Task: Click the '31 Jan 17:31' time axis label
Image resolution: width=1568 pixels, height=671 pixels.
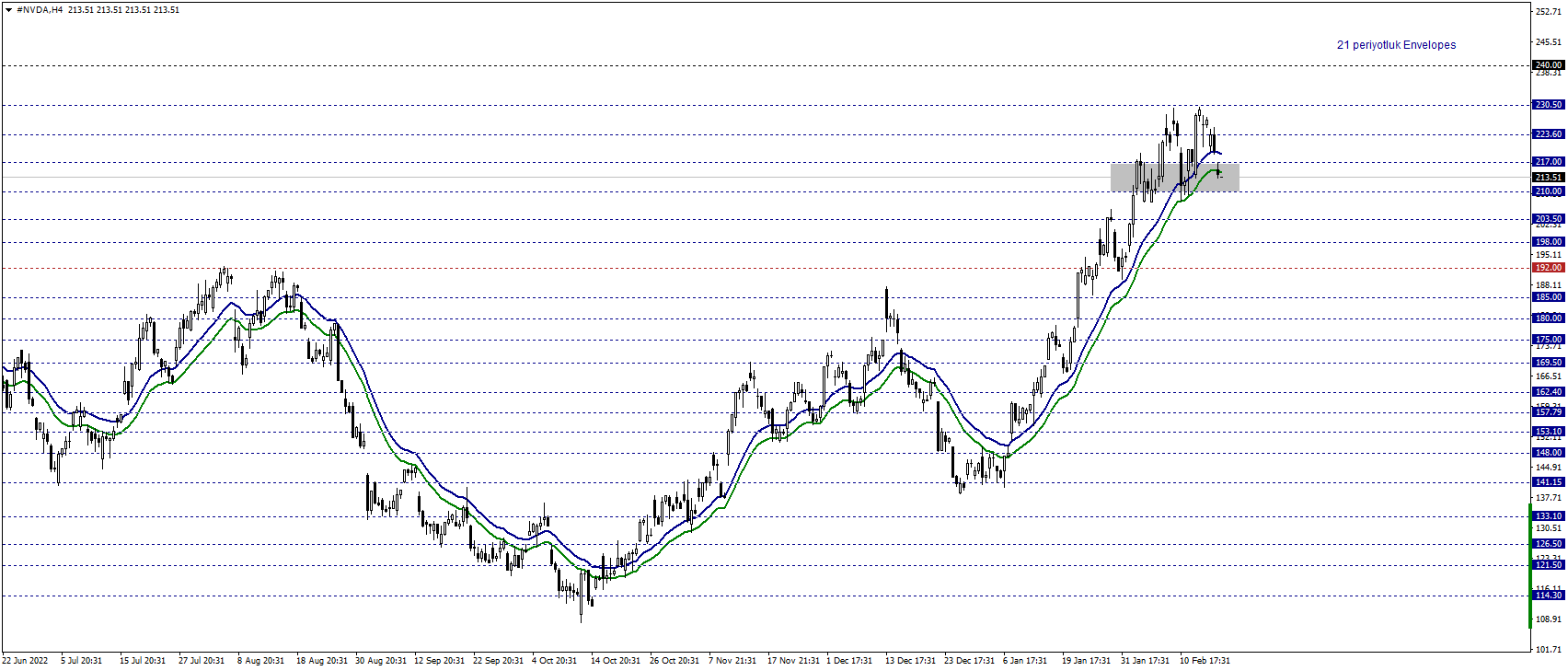Action: tap(1145, 661)
